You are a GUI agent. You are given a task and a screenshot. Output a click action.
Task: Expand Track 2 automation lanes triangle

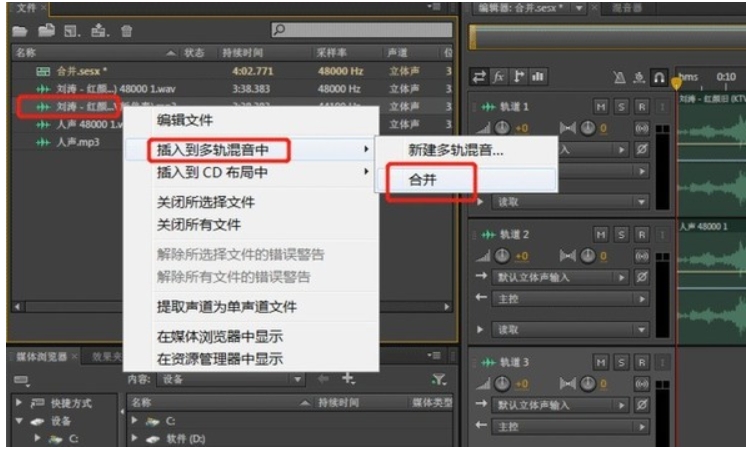tap(480, 329)
